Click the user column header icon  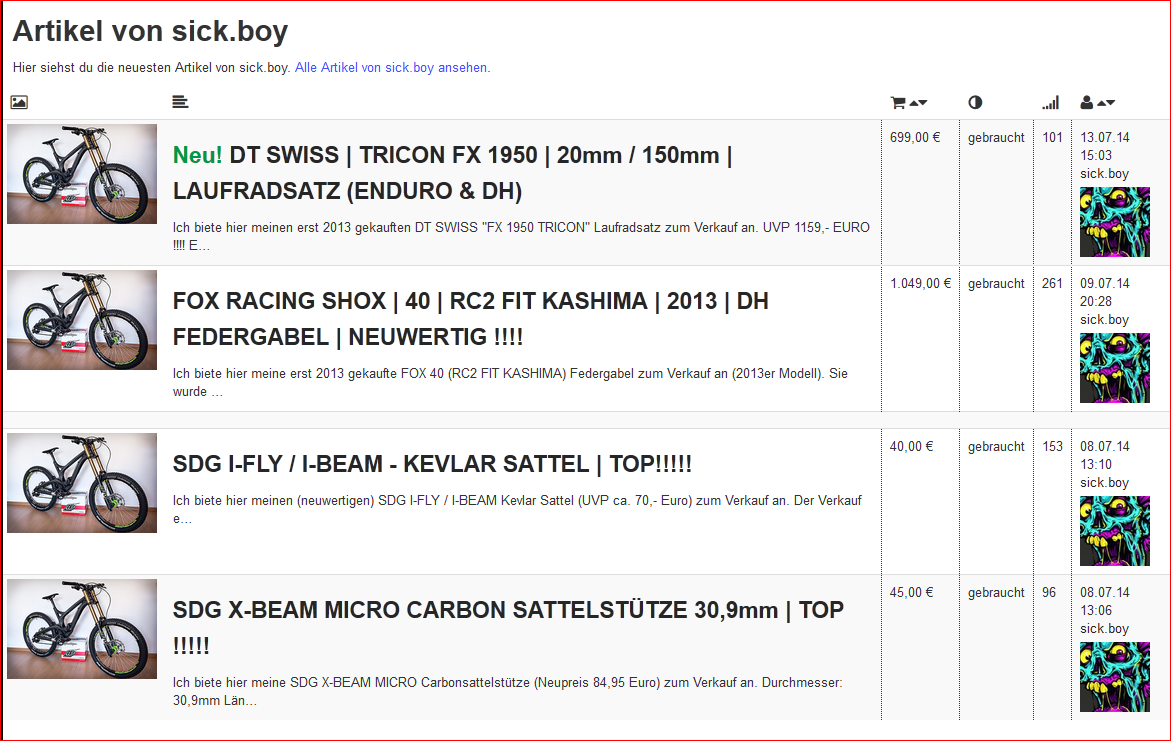click(1087, 102)
